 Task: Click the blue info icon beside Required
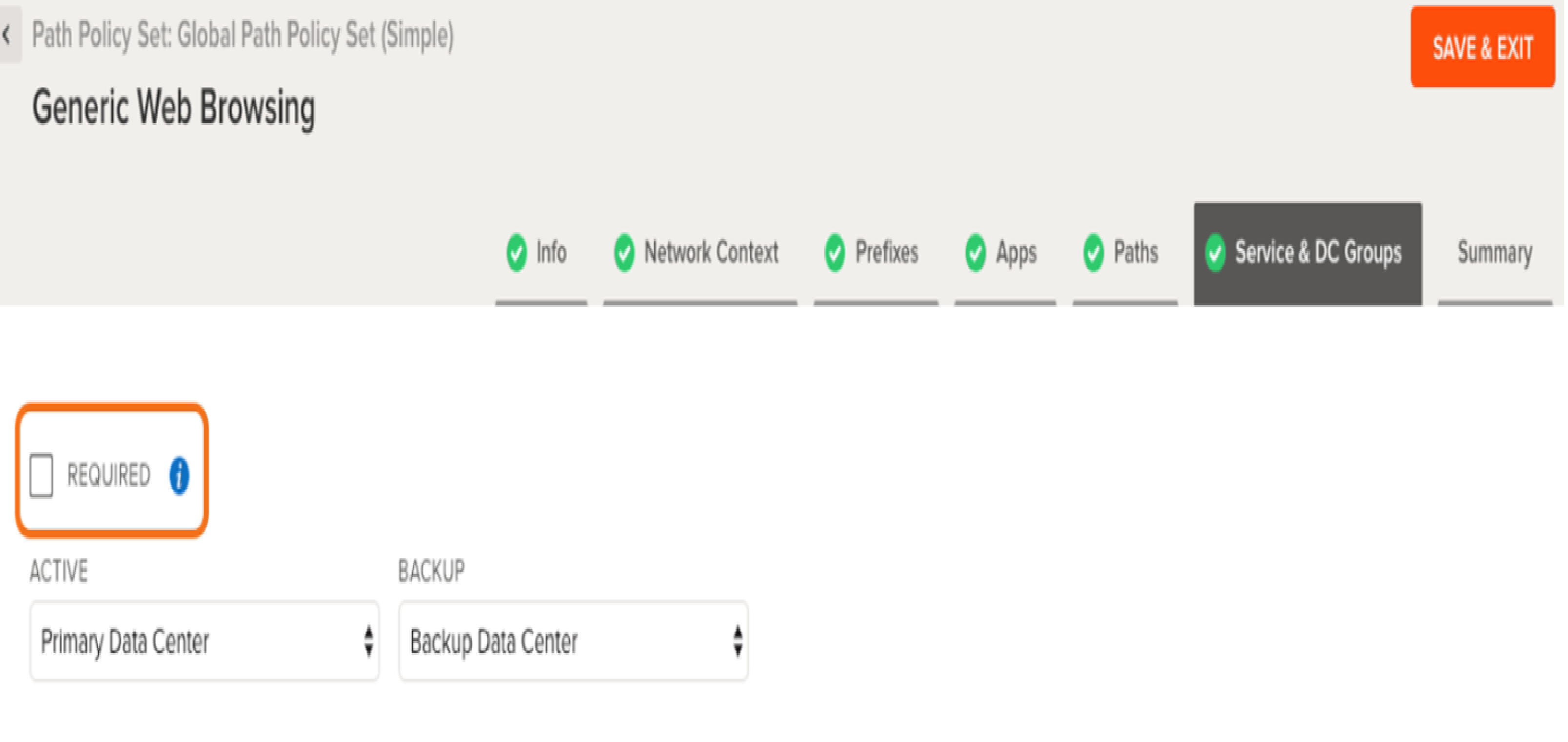[x=179, y=475]
